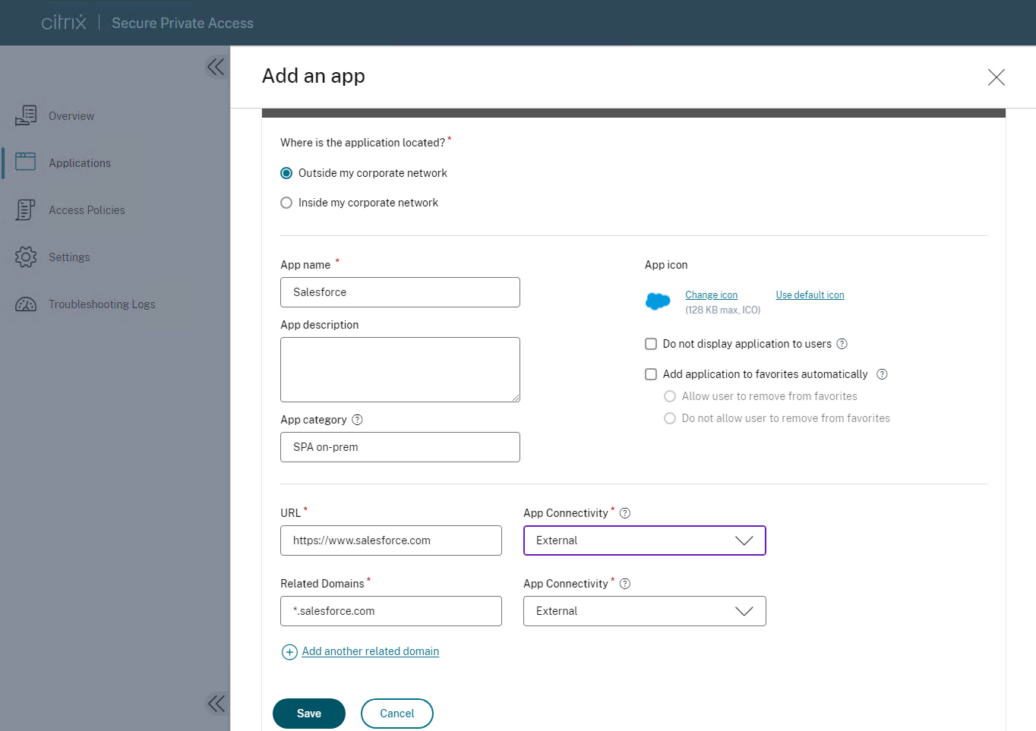Click help icon next to App category
Screen dimensions: 1036x731
tap(357, 420)
